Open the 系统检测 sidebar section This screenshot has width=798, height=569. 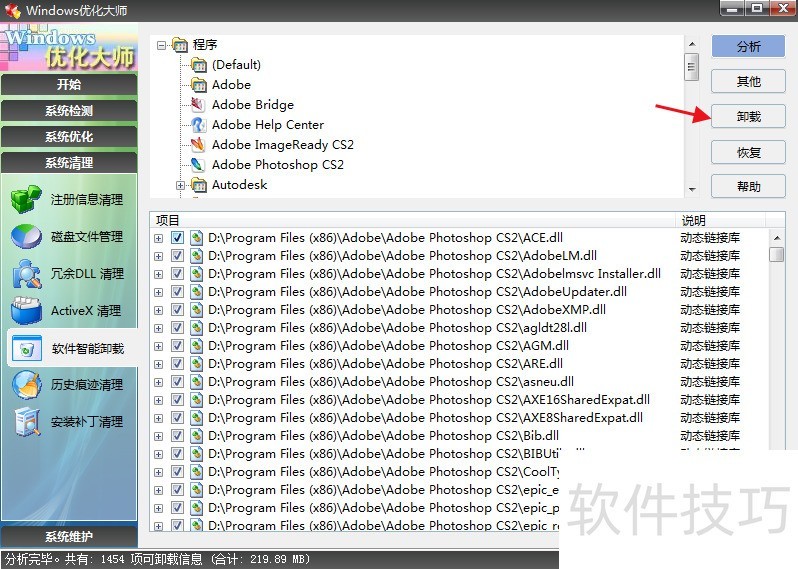click(69, 110)
